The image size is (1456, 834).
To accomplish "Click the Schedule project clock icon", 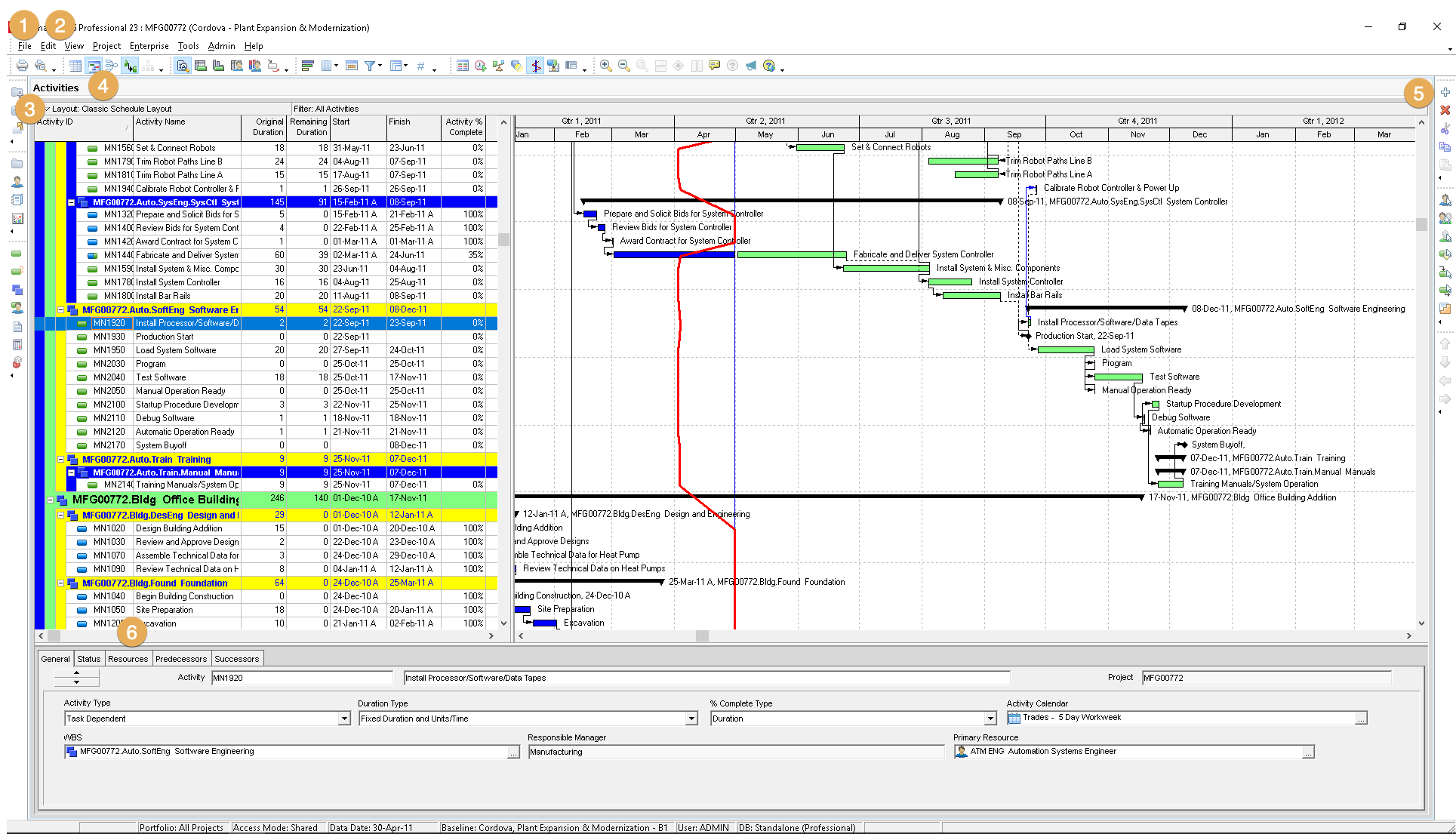I will click(x=480, y=66).
